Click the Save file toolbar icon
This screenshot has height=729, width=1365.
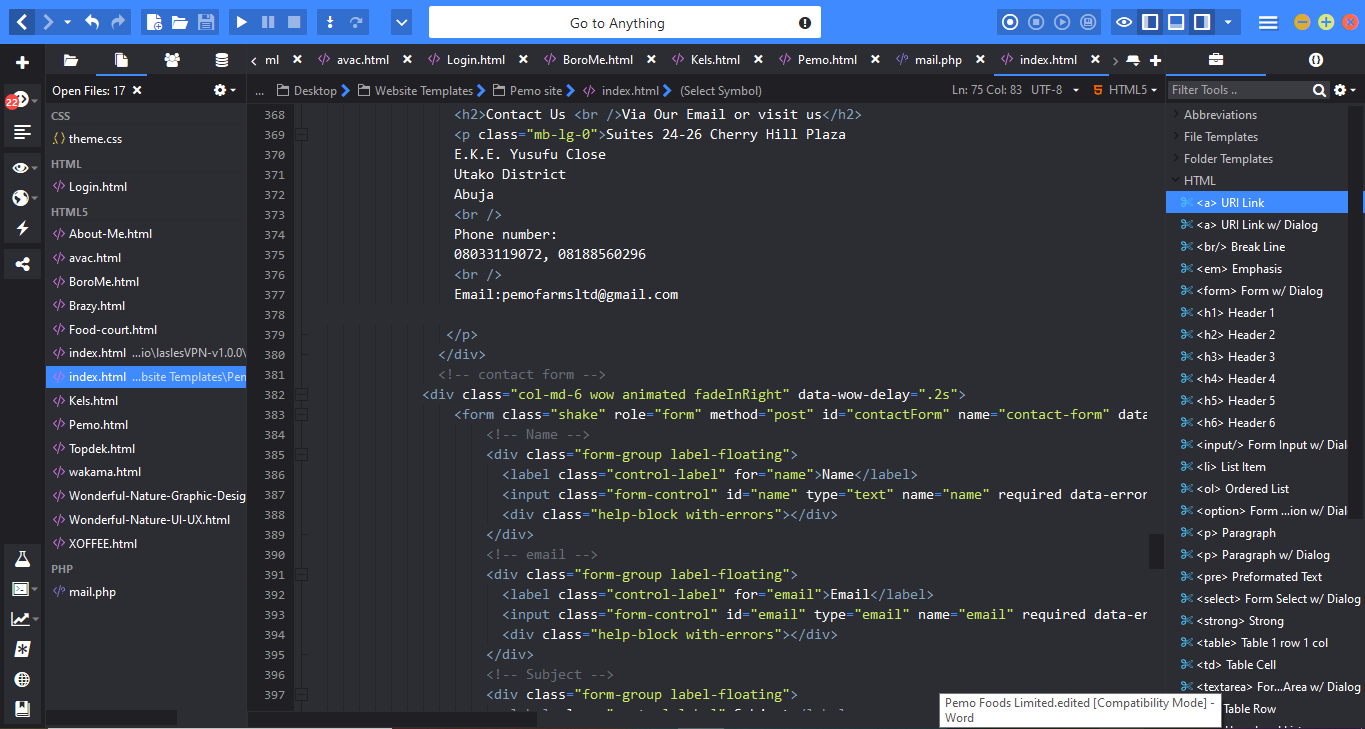tap(205, 22)
